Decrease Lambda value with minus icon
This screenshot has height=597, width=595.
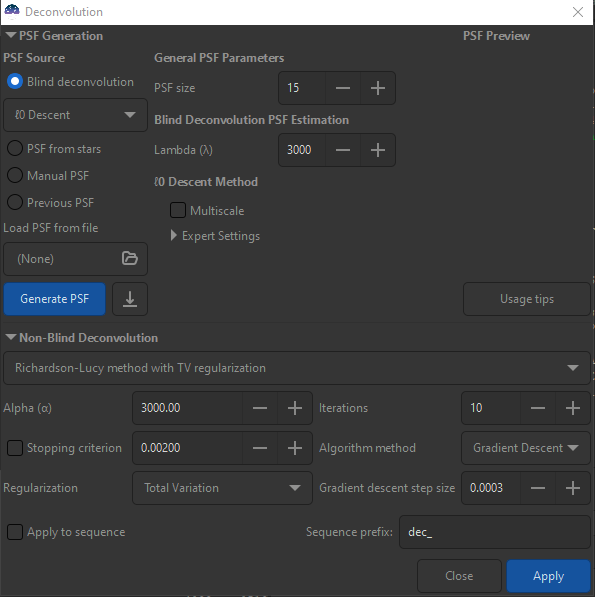343,150
